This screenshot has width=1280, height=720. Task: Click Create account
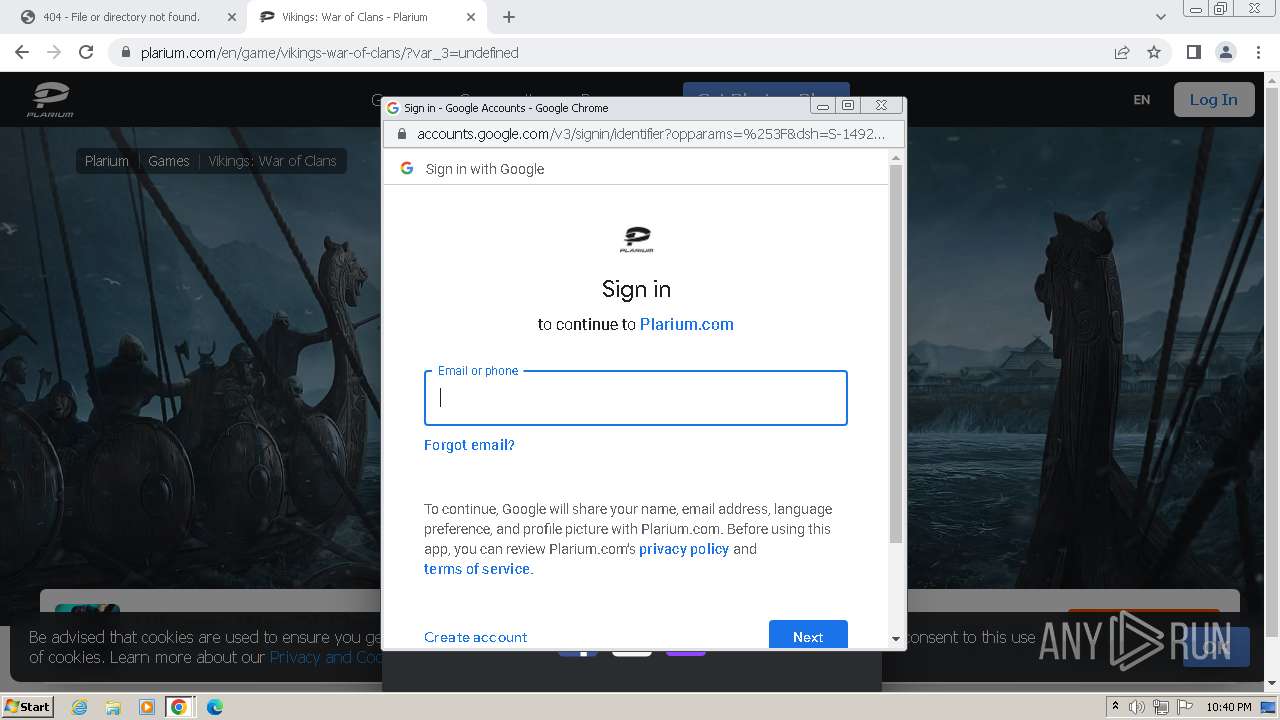tap(475, 637)
